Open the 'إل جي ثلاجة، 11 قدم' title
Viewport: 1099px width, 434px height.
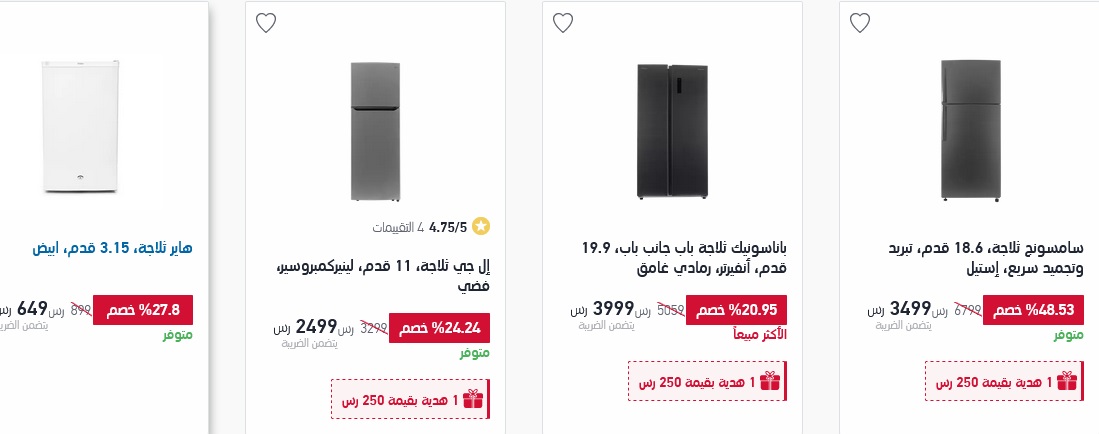coord(384,275)
